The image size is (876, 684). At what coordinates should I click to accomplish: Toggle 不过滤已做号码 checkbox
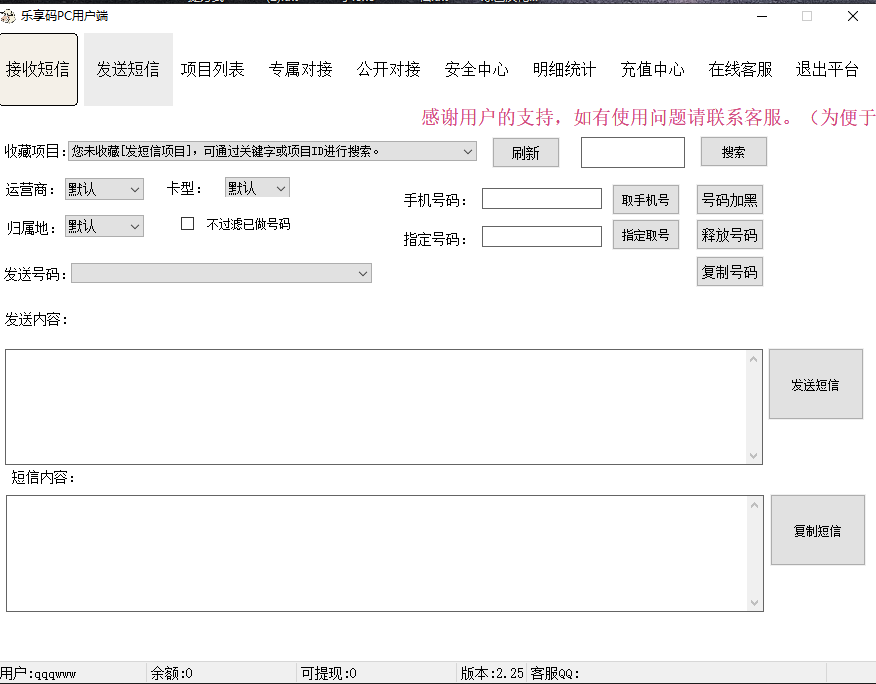[188, 224]
